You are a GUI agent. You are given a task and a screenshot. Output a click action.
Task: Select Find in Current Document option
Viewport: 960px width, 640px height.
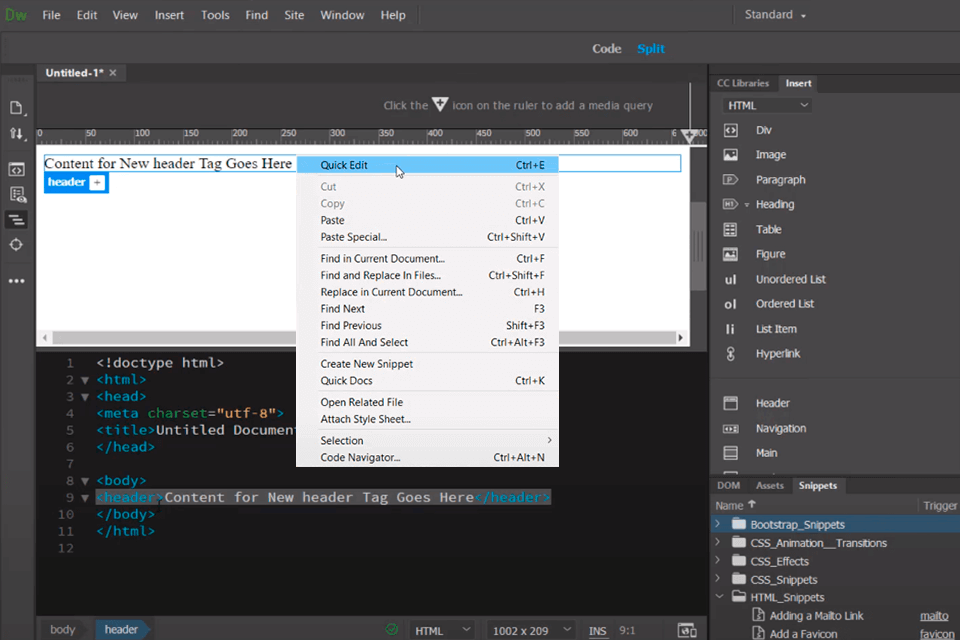click(x=427, y=258)
